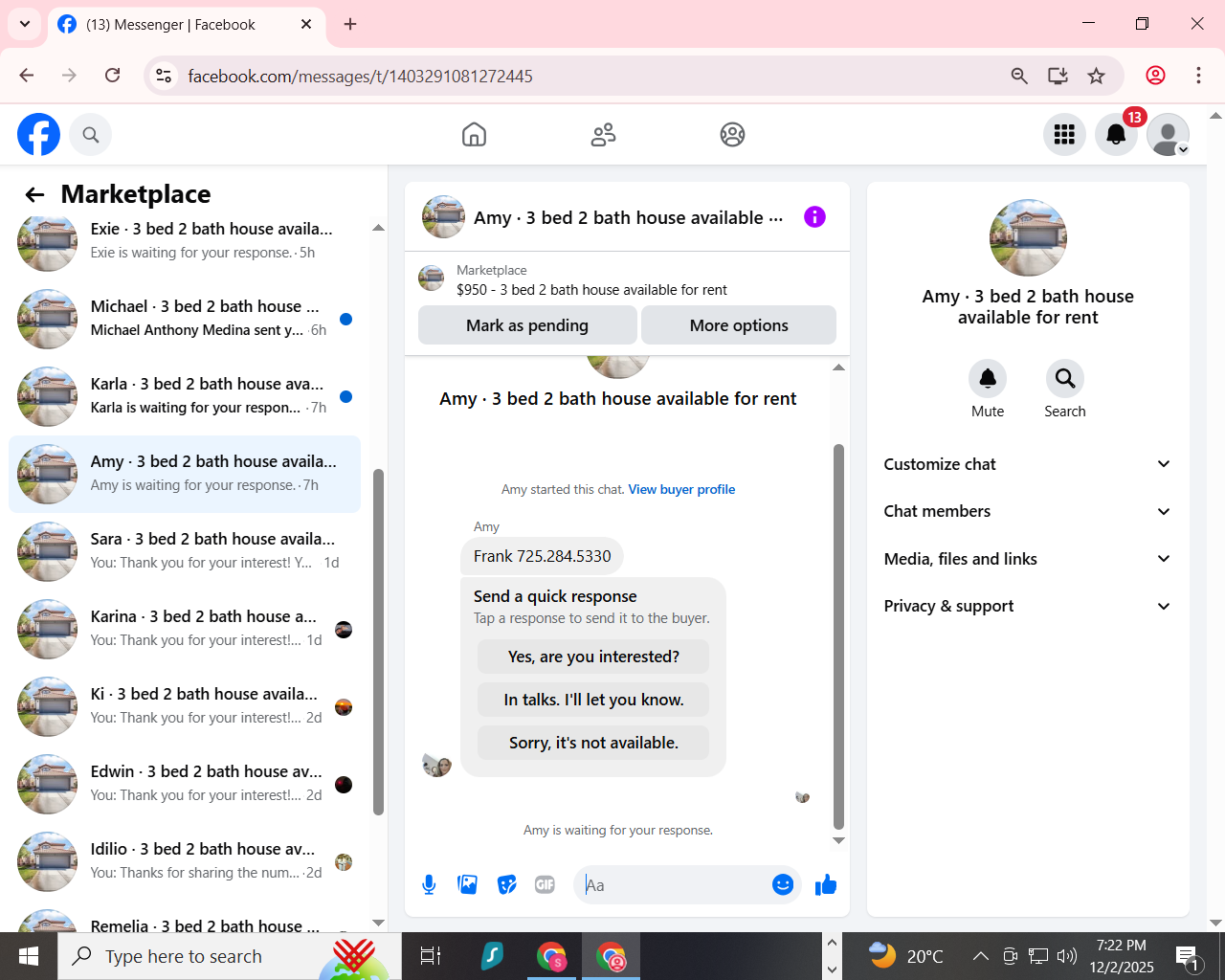
Task: Open Windows Start button
Action: click(29, 956)
